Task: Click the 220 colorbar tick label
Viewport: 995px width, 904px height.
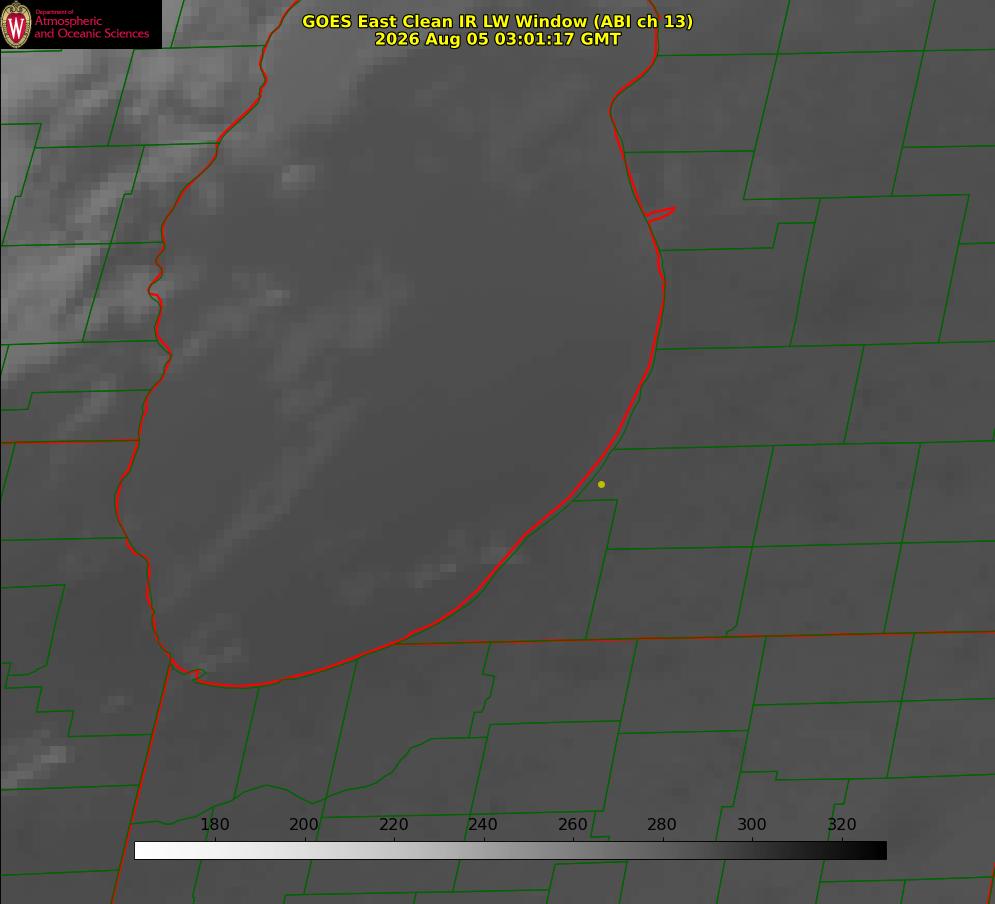Action: coord(393,824)
